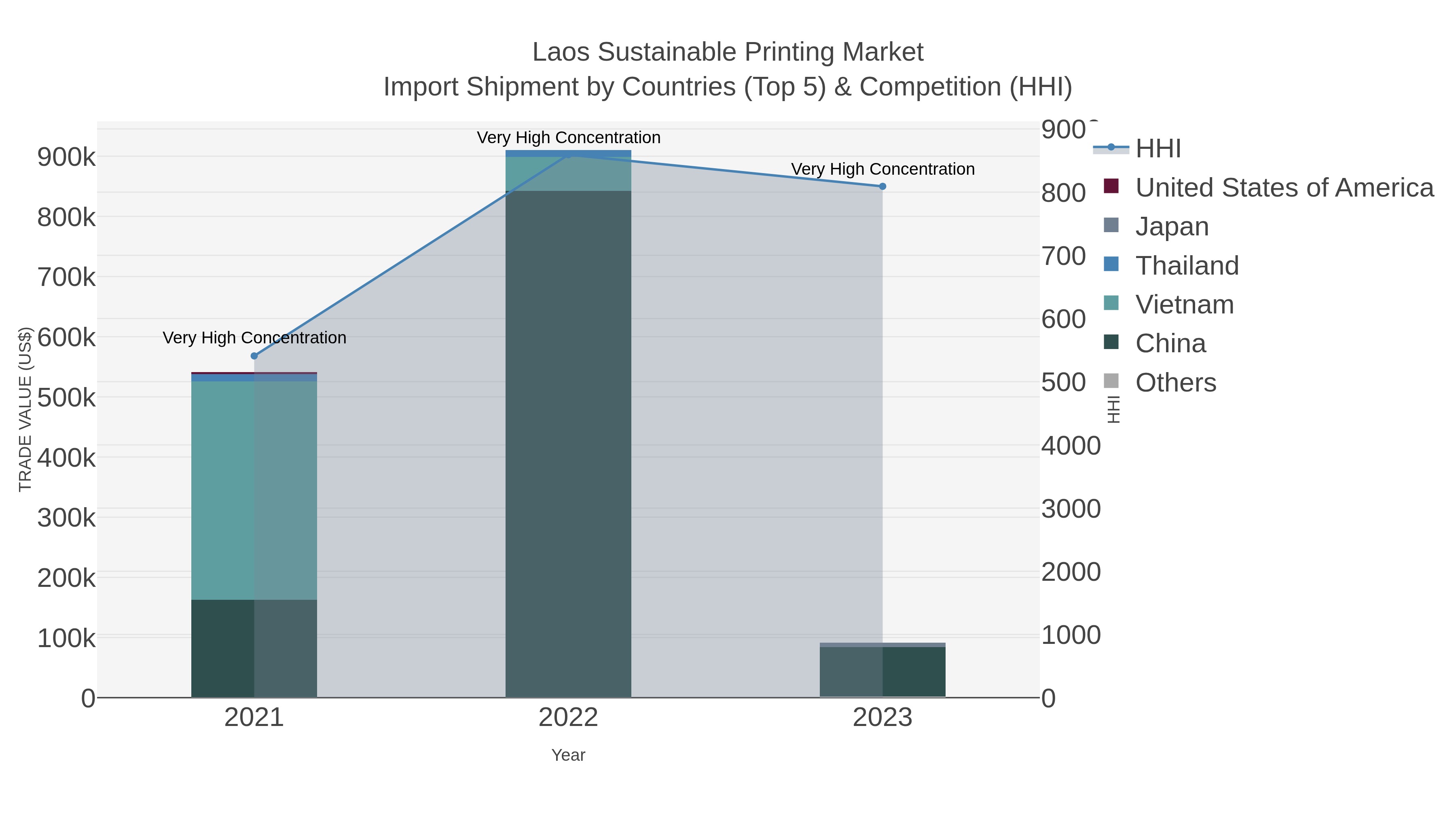The height and width of the screenshot is (819, 1456).
Task: Click the 2021 Very High Concentration annotation
Action: (254, 337)
